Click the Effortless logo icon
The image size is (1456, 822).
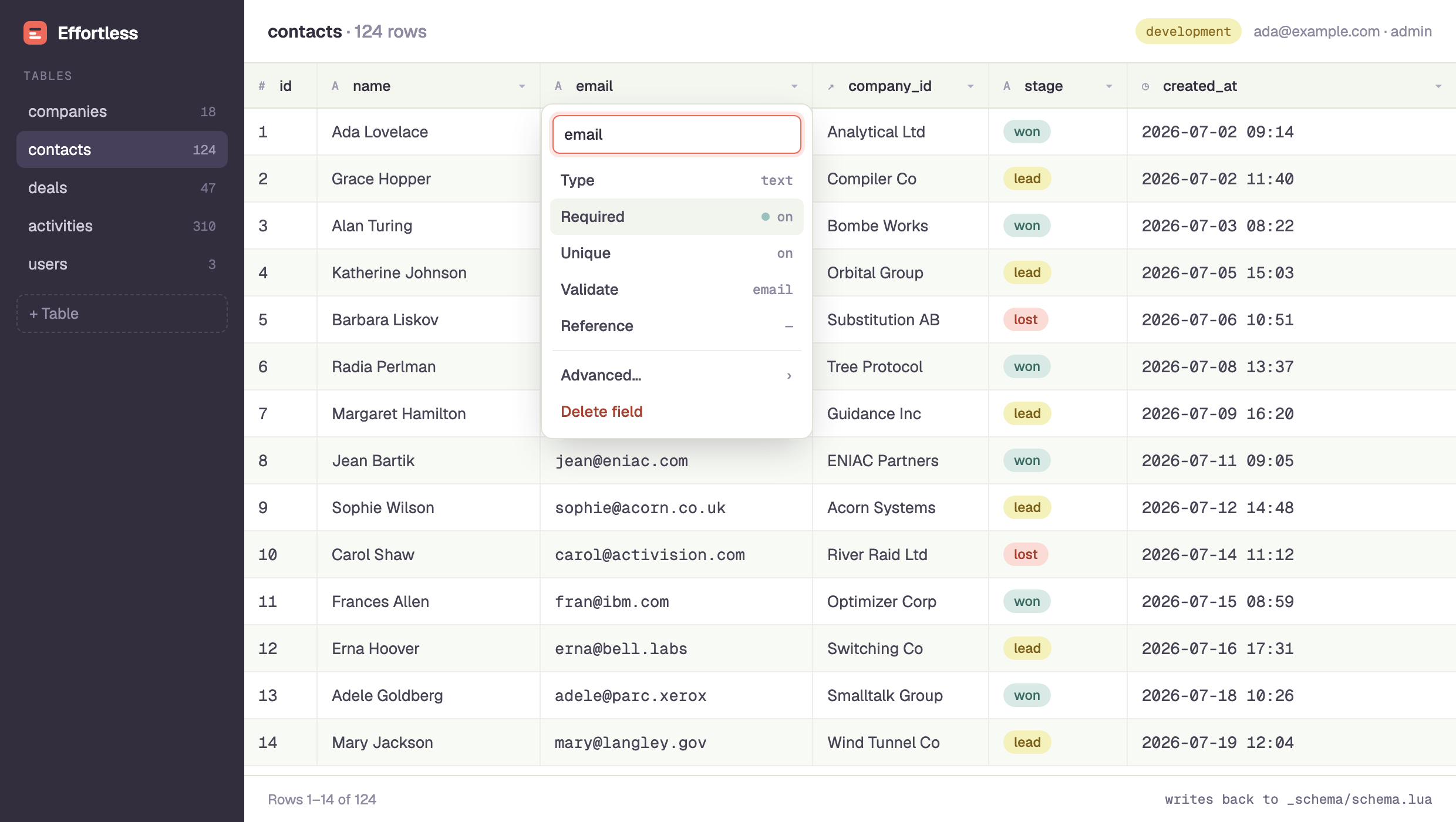[x=35, y=33]
